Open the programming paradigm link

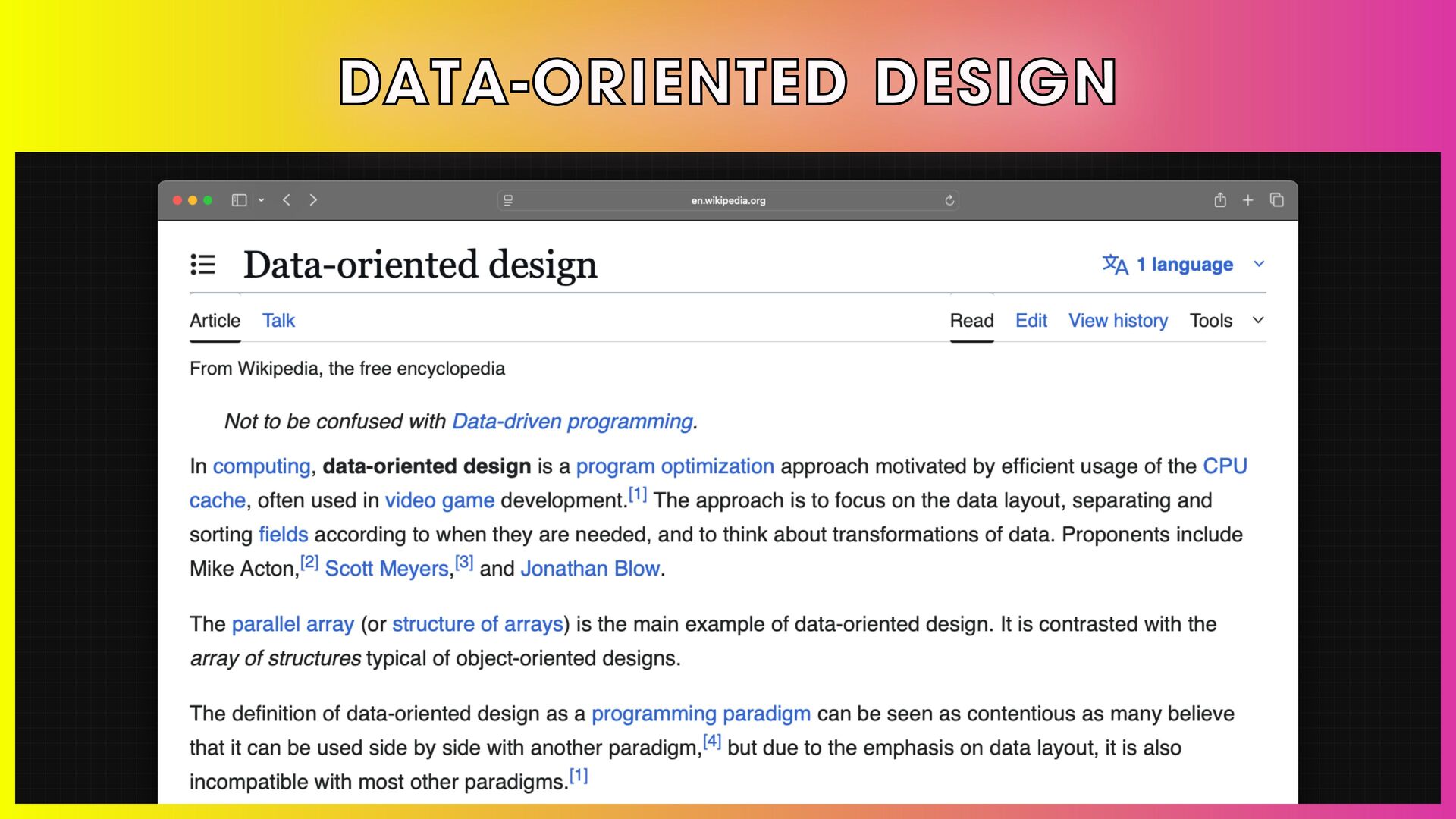click(701, 714)
